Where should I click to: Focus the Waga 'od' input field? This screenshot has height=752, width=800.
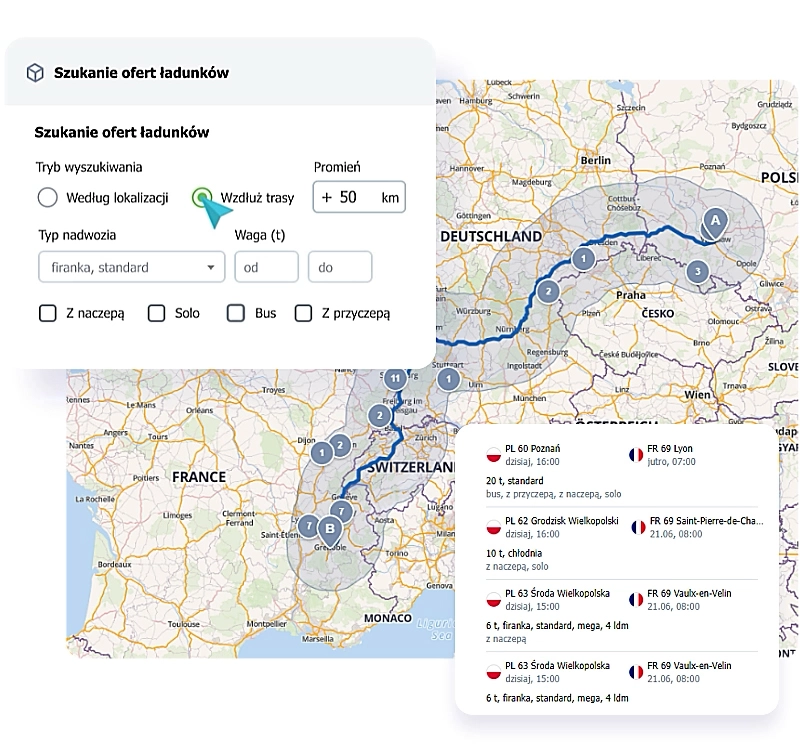click(266, 267)
